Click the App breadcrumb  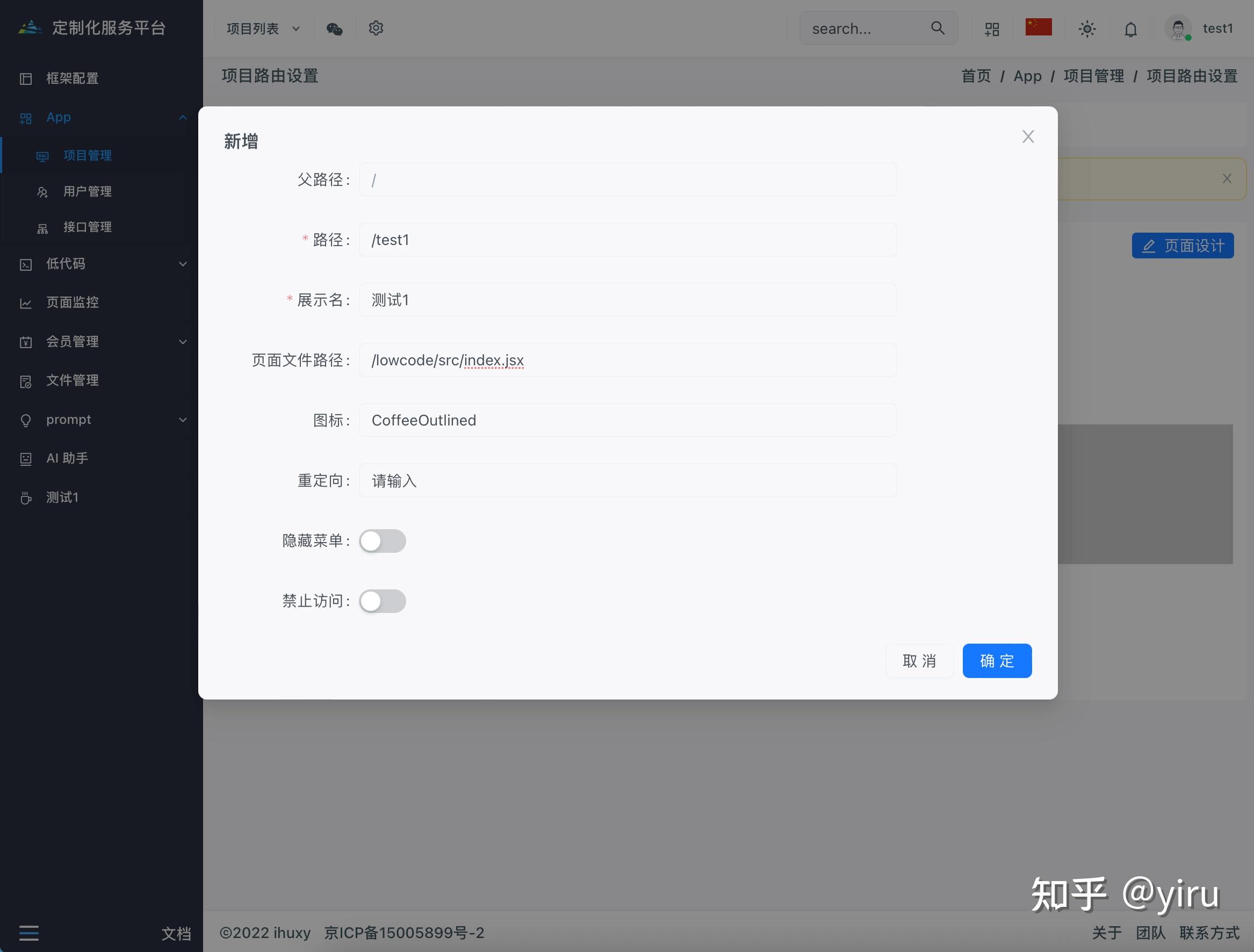pos(1027,76)
